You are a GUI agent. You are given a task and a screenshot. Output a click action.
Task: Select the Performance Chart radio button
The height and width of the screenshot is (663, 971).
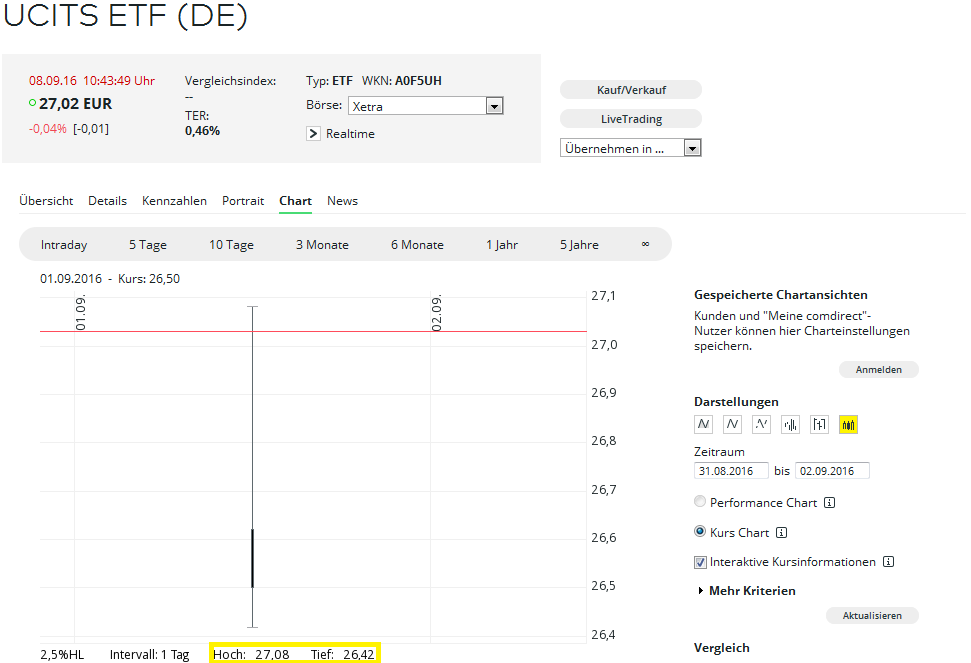point(700,502)
